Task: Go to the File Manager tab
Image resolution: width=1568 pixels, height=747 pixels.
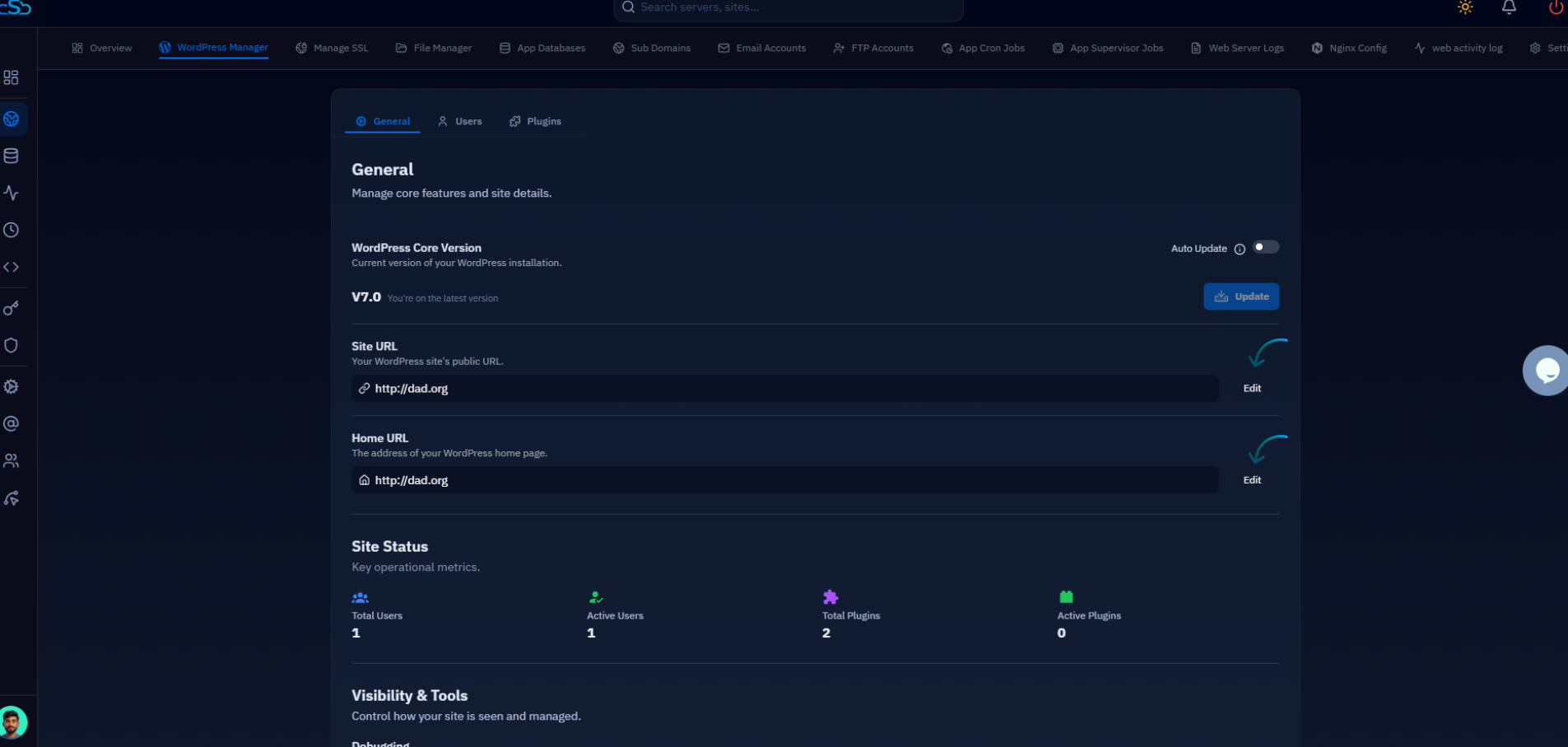Action: (x=434, y=48)
